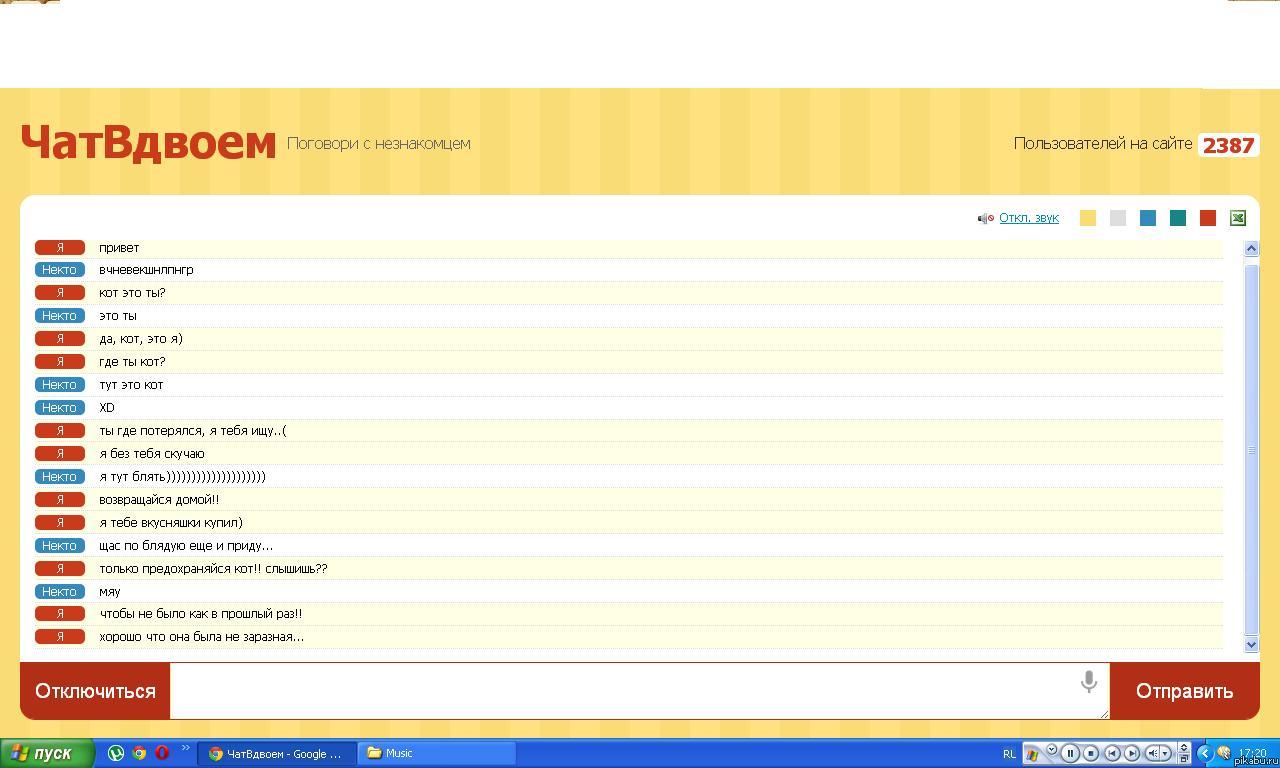The height and width of the screenshot is (768, 1280).
Task: Launch Chrome from quick launch bar
Action: coord(139,753)
